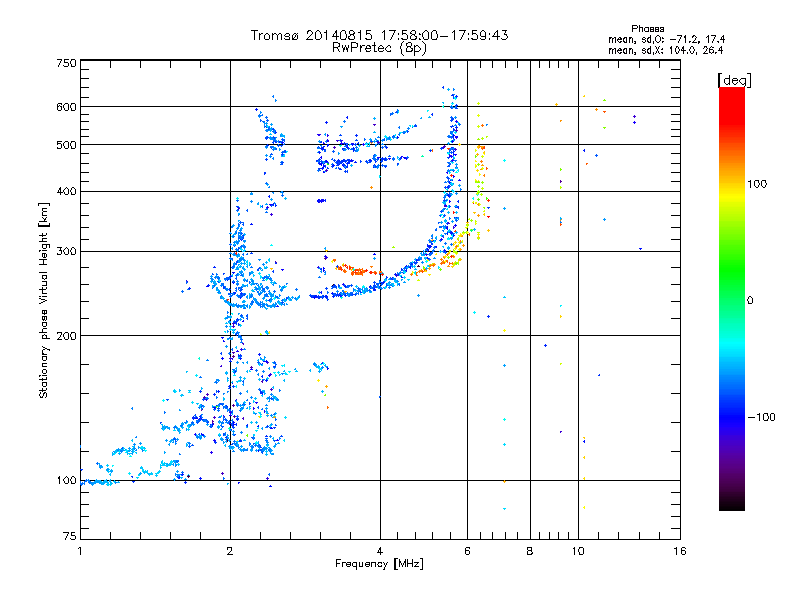
Task: Click the y-axis tick label '750'
Action: 66,63
